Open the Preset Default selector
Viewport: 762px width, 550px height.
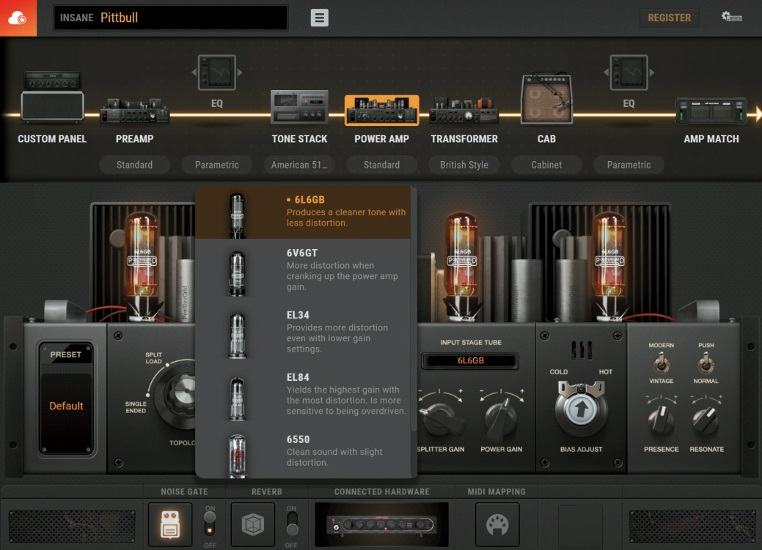[x=66, y=406]
